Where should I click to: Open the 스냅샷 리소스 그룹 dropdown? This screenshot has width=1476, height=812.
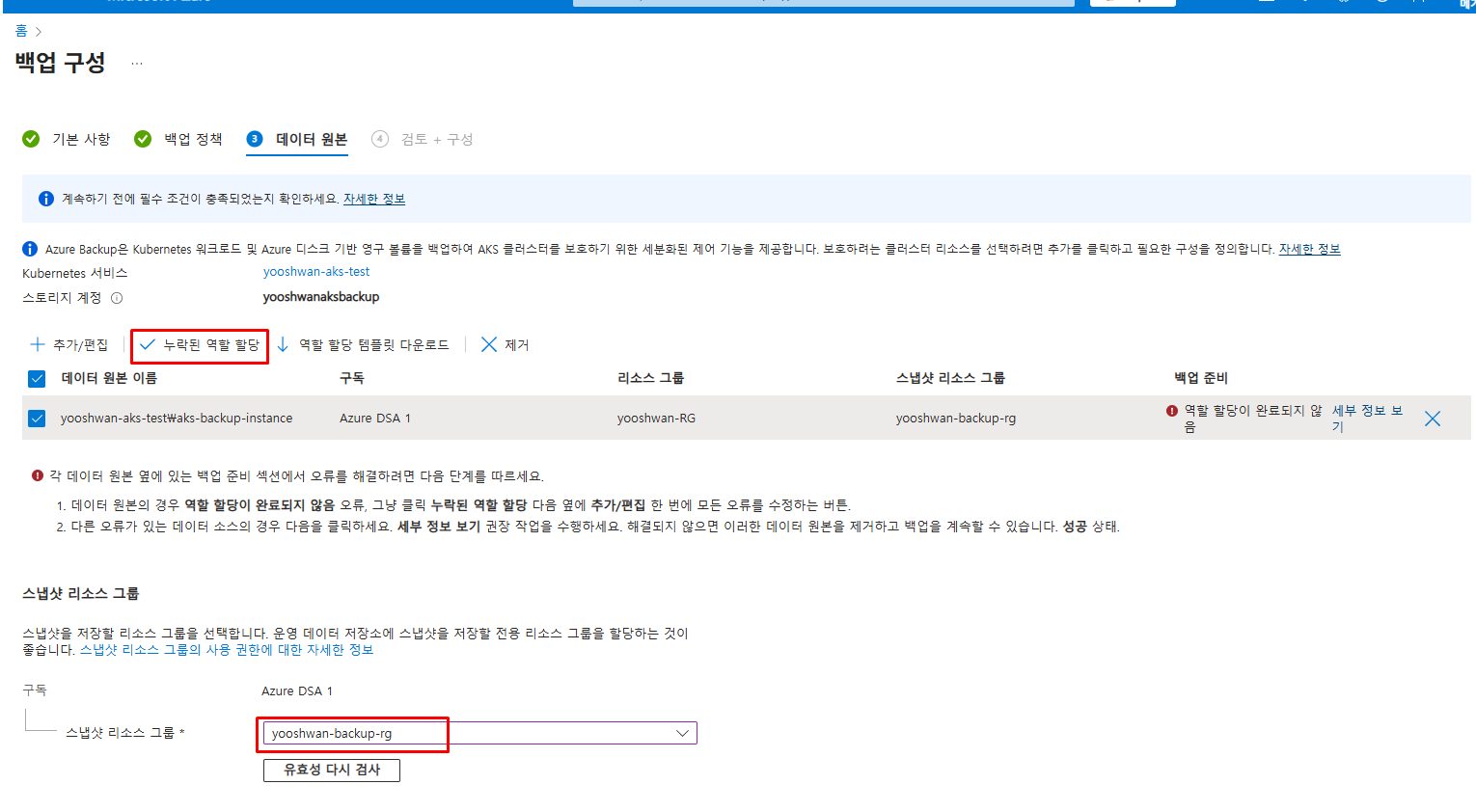479,733
